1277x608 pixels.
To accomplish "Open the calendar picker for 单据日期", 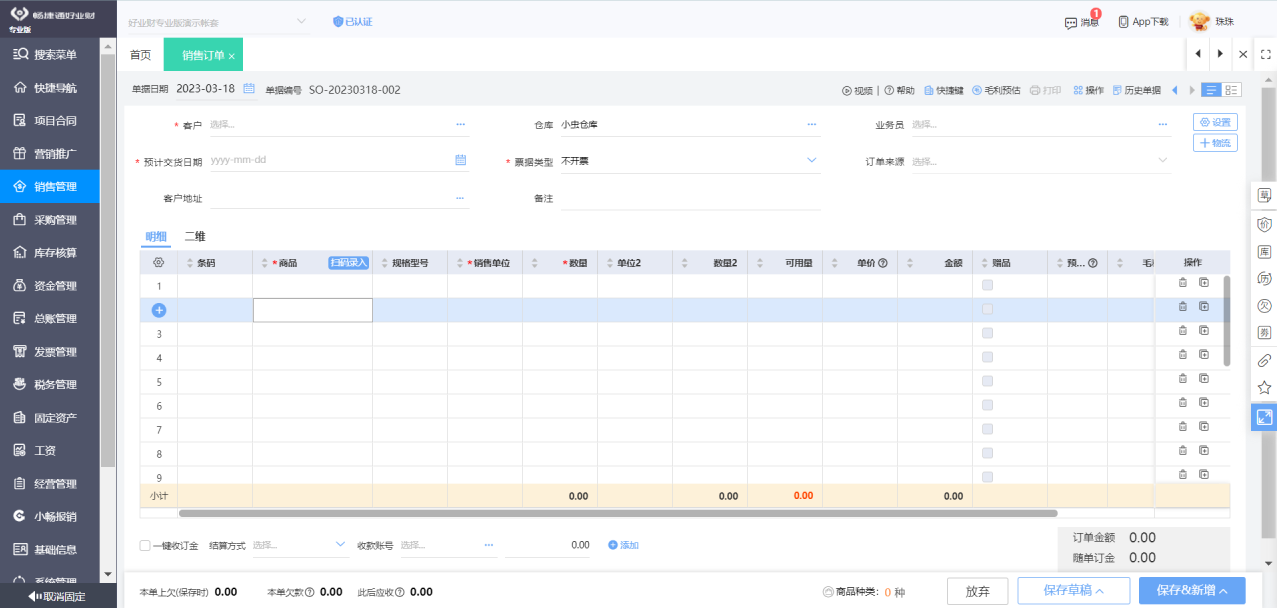I will coord(249,89).
